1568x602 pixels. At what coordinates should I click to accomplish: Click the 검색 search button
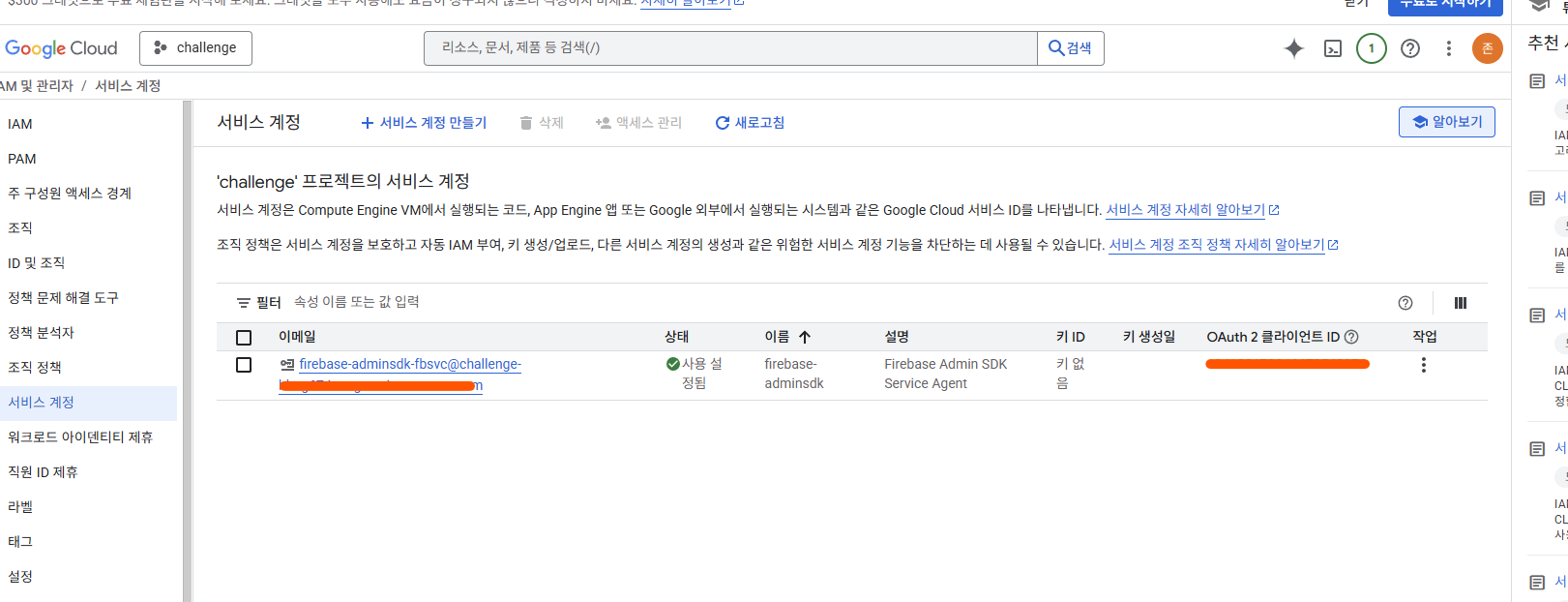1071,48
